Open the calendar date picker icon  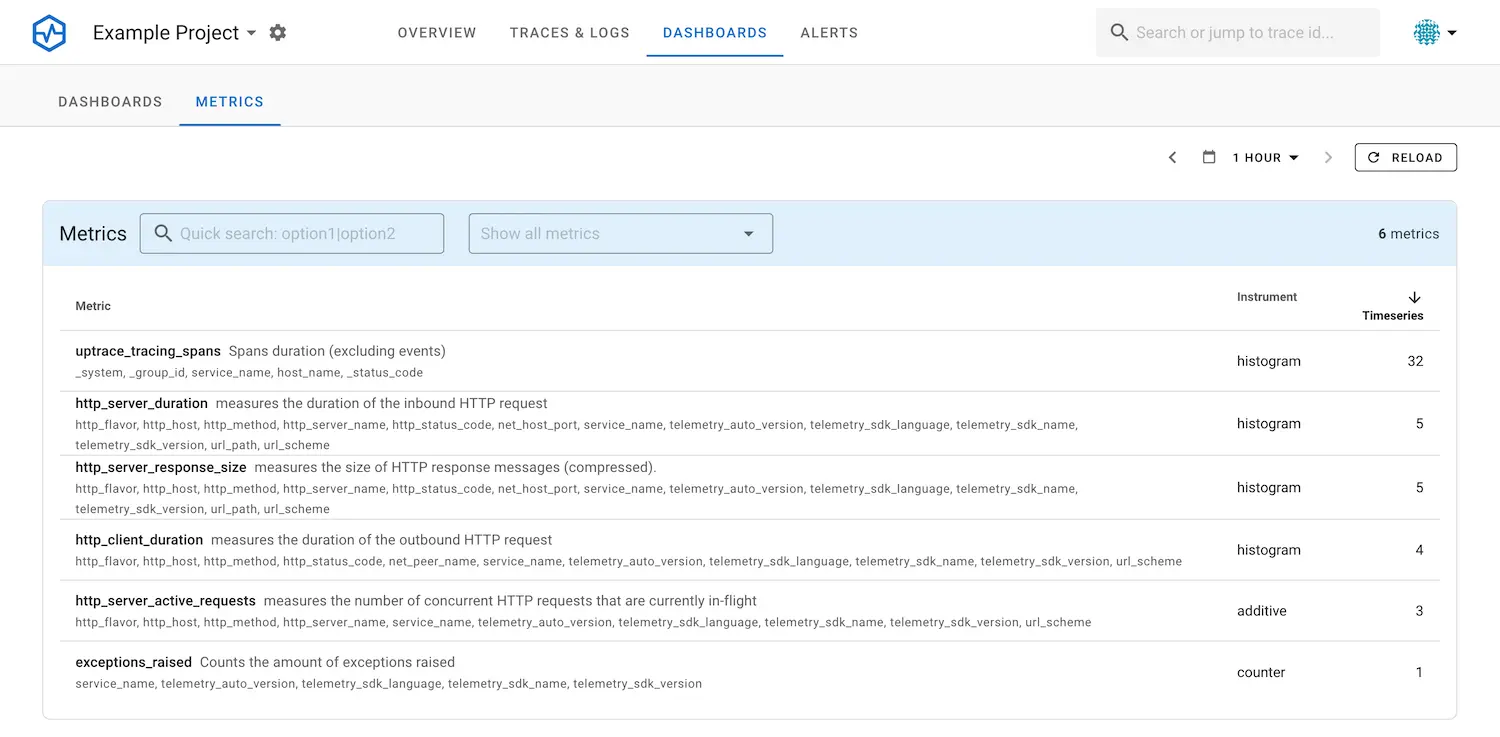click(x=1209, y=158)
